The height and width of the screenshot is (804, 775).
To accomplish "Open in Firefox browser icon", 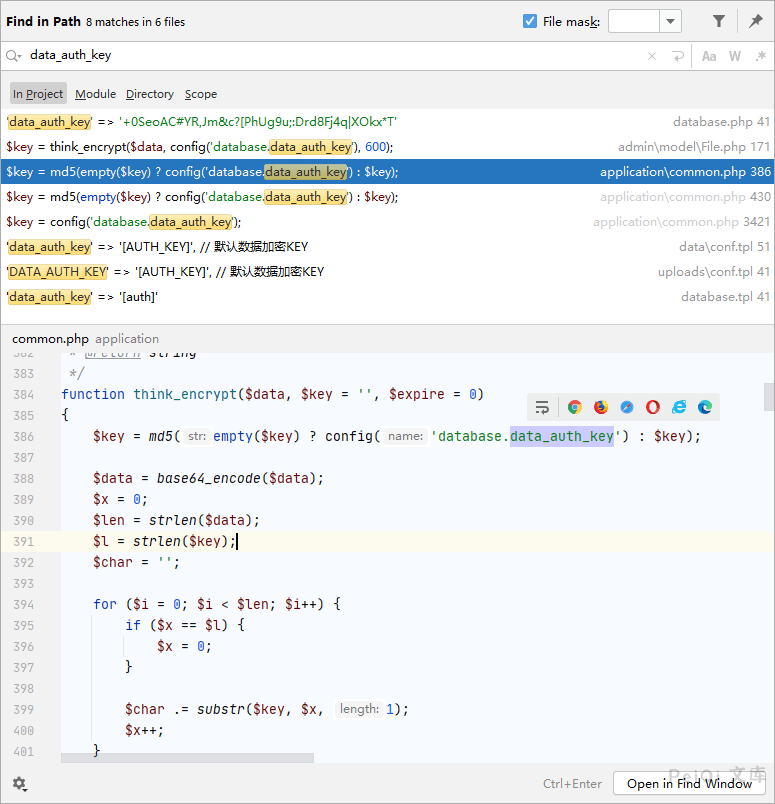I will 600,407.
